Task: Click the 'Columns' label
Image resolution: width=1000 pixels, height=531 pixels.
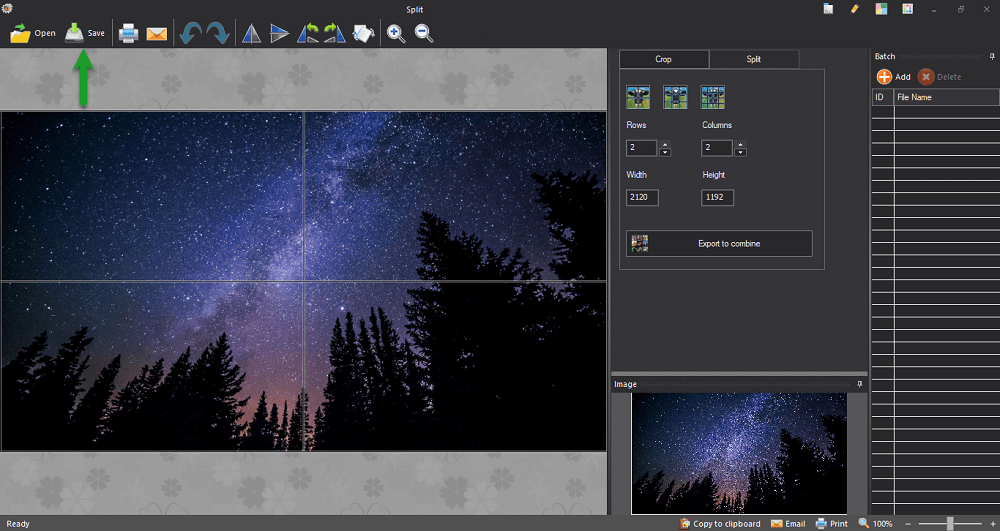Action: tap(717, 125)
